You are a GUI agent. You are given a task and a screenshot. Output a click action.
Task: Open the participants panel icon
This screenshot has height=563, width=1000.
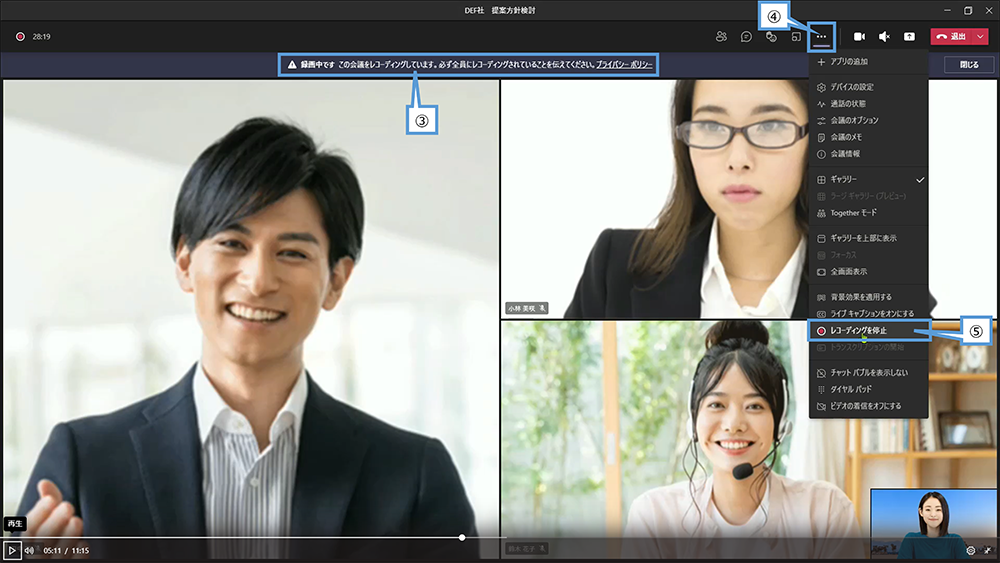coord(721,37)
